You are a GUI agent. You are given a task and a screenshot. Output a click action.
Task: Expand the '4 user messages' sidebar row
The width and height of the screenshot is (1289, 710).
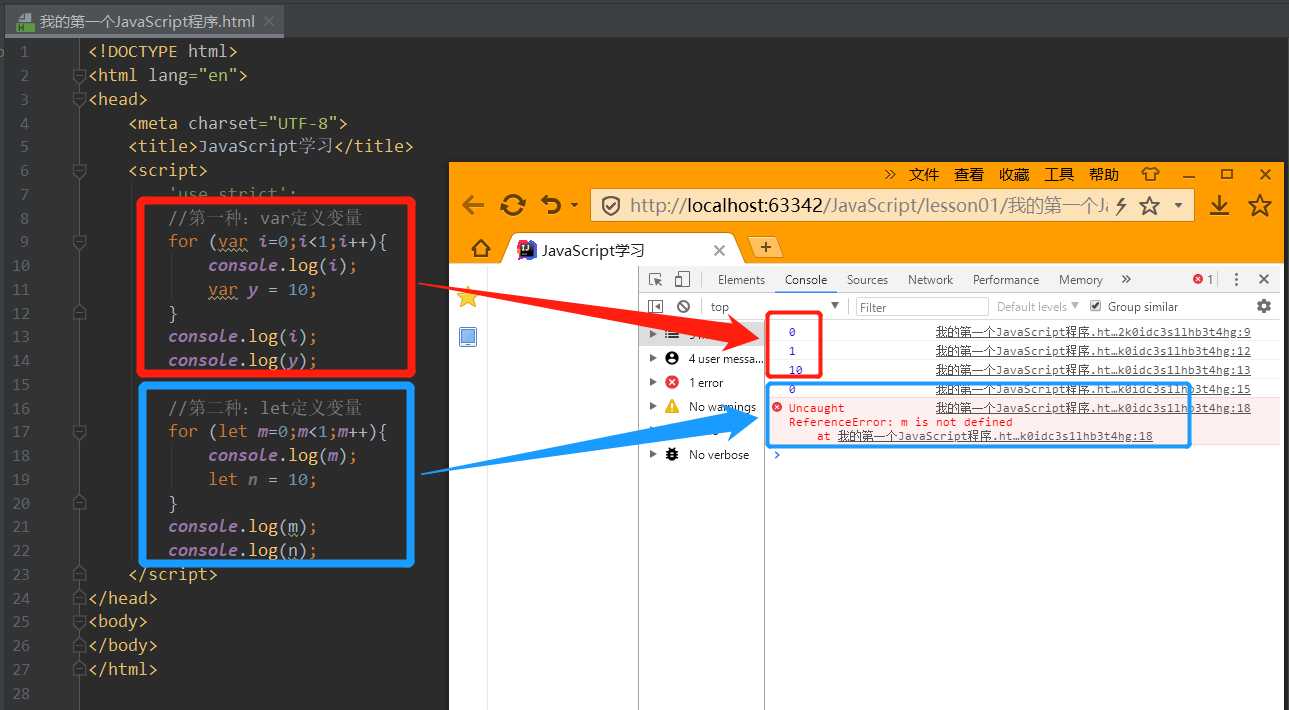pos(701,358)
